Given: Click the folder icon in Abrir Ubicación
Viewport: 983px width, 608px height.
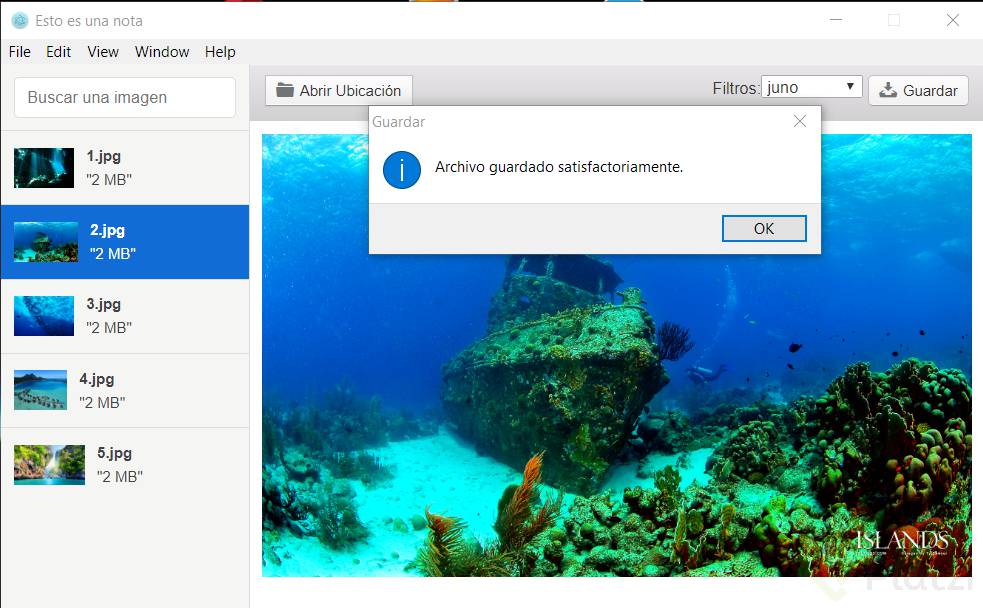Looking at the screenshot, I should tap(285, 90).
